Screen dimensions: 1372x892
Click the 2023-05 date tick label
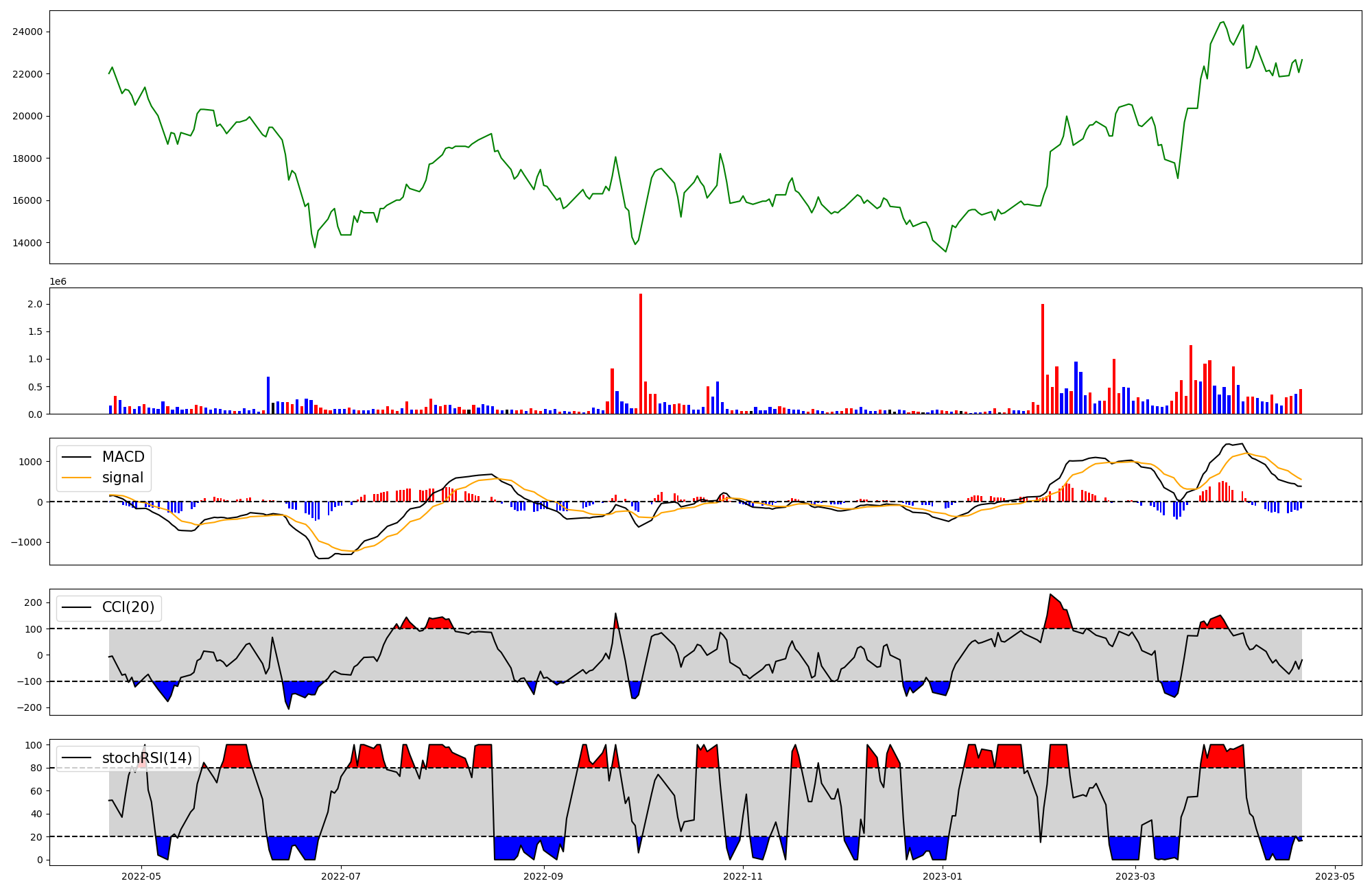[1335, 876]
